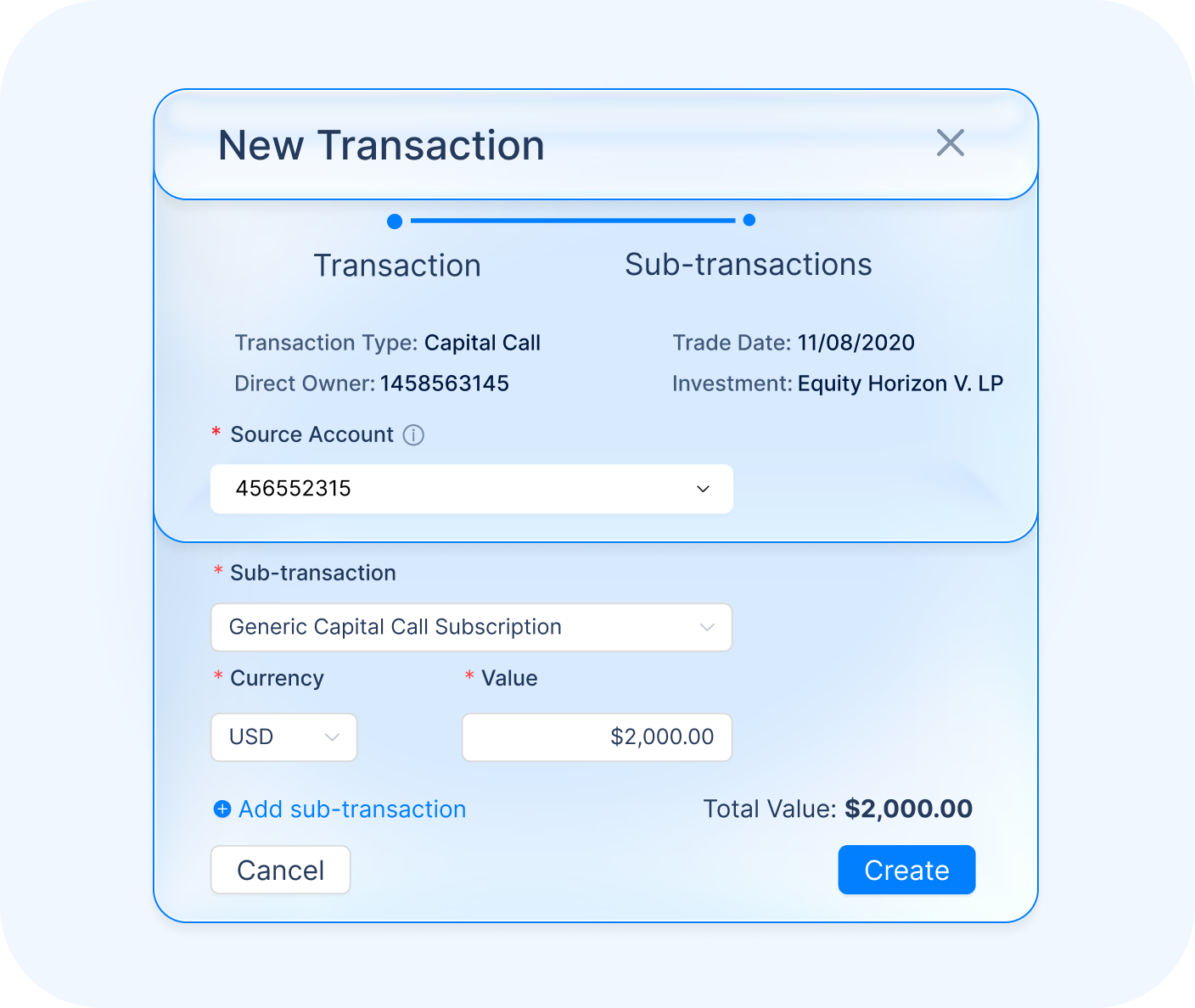Screen dimensions: 1195x1008
Task: Select the Source Account field showing 456552315
Action: pyautogui.click(x=458, y=489)
